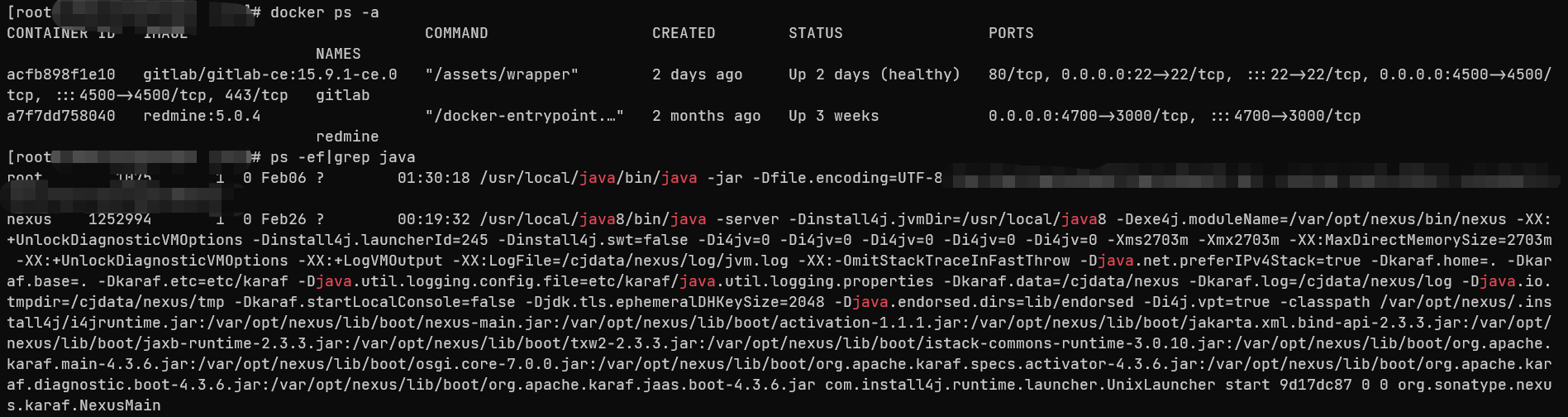Click the COMMAND column header
The width and height of the screenshot is (1568, 417).
click(456, 33)
